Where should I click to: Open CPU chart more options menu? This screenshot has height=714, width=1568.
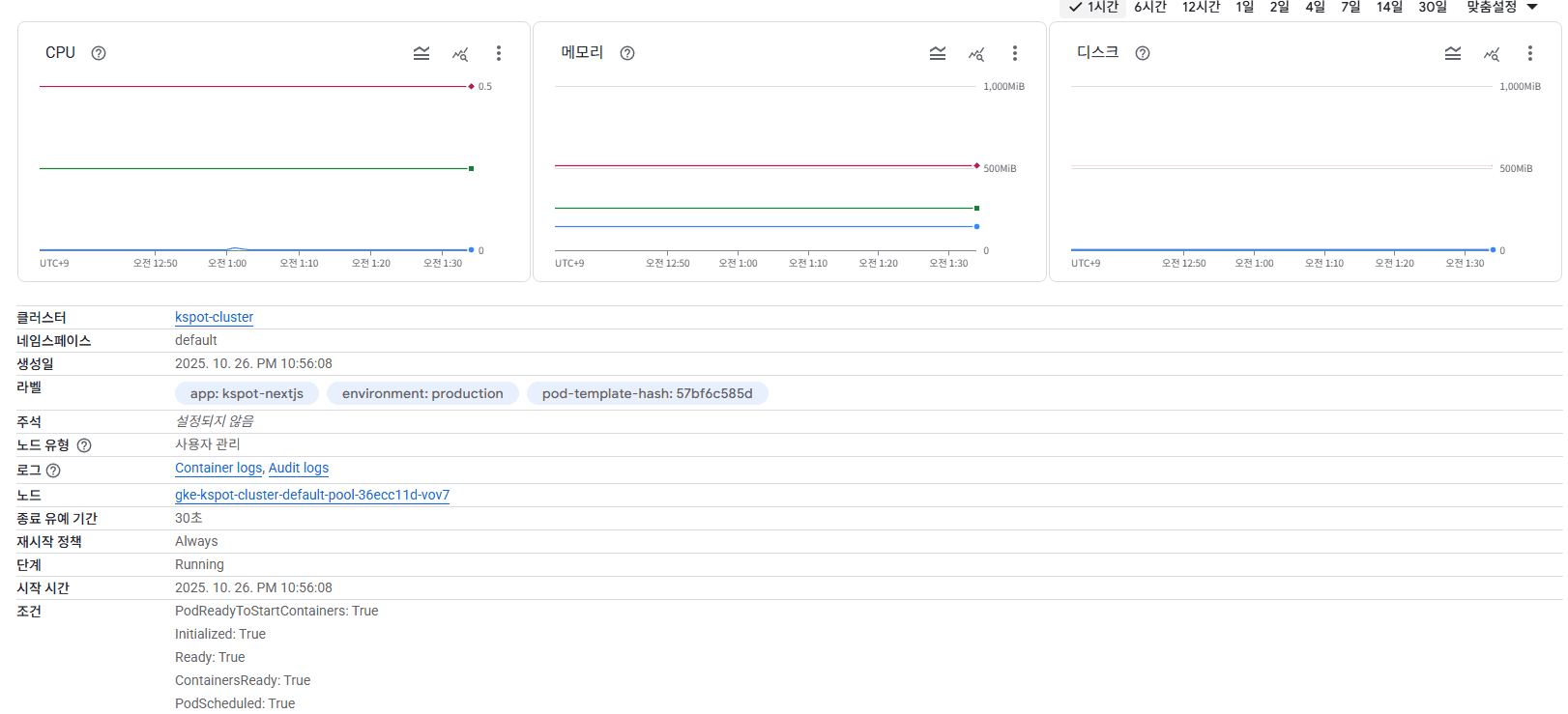click(x=499, y=53)
